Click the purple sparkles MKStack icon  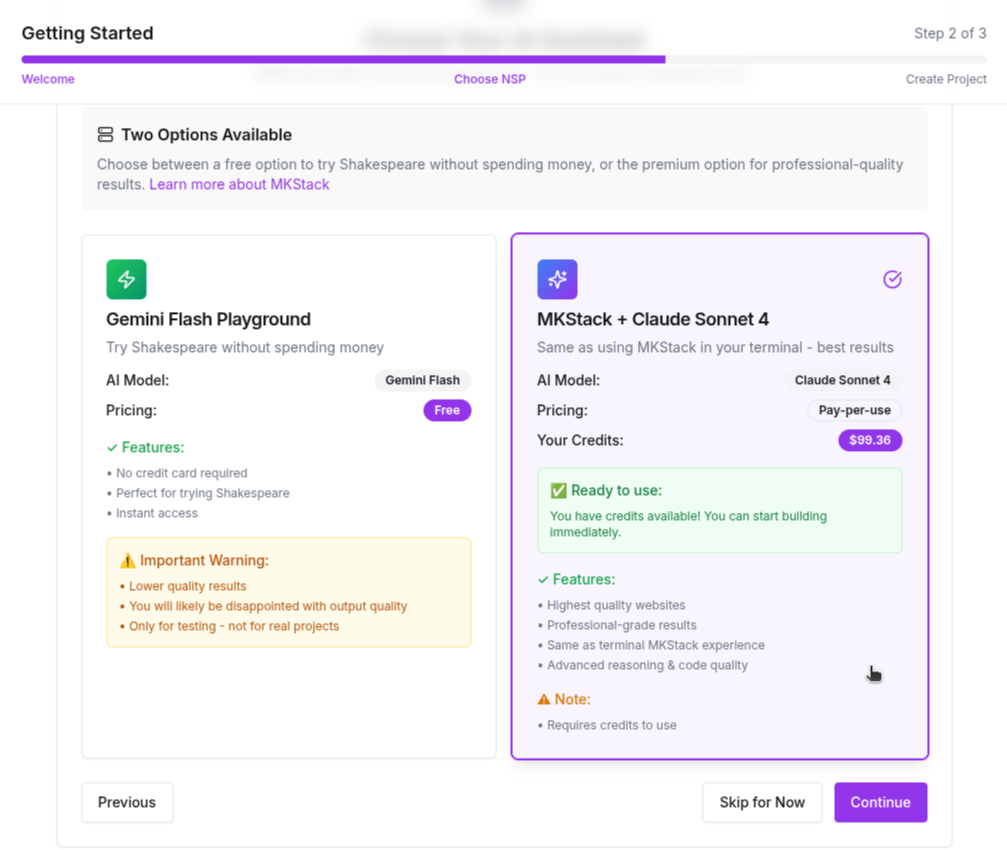point(557,279)
